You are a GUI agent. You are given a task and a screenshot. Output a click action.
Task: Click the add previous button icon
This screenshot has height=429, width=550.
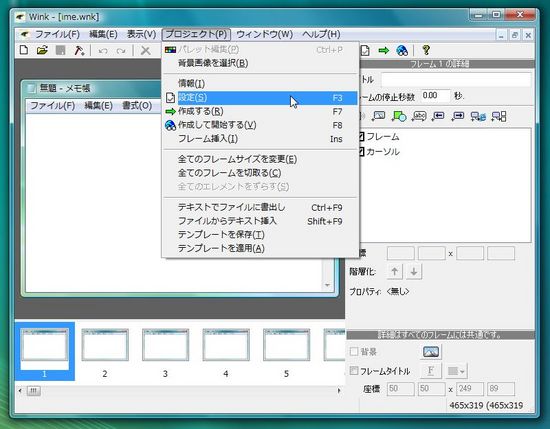click(x=438, y=116)
